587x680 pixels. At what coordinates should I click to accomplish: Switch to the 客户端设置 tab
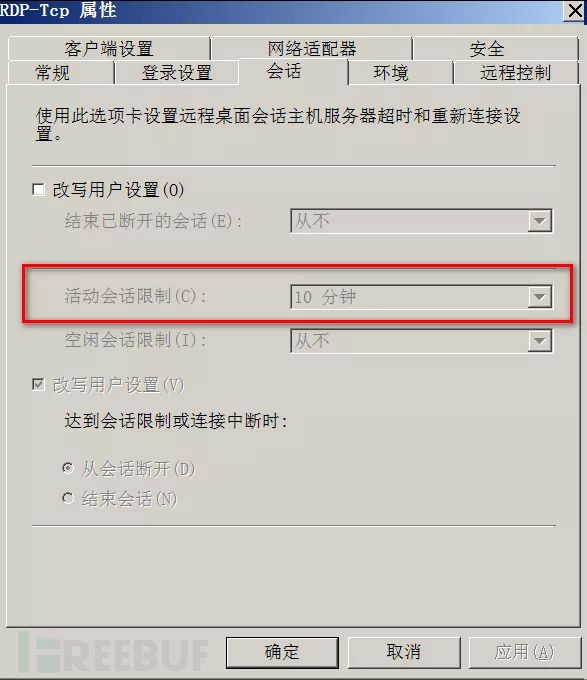tap(109, 49)
